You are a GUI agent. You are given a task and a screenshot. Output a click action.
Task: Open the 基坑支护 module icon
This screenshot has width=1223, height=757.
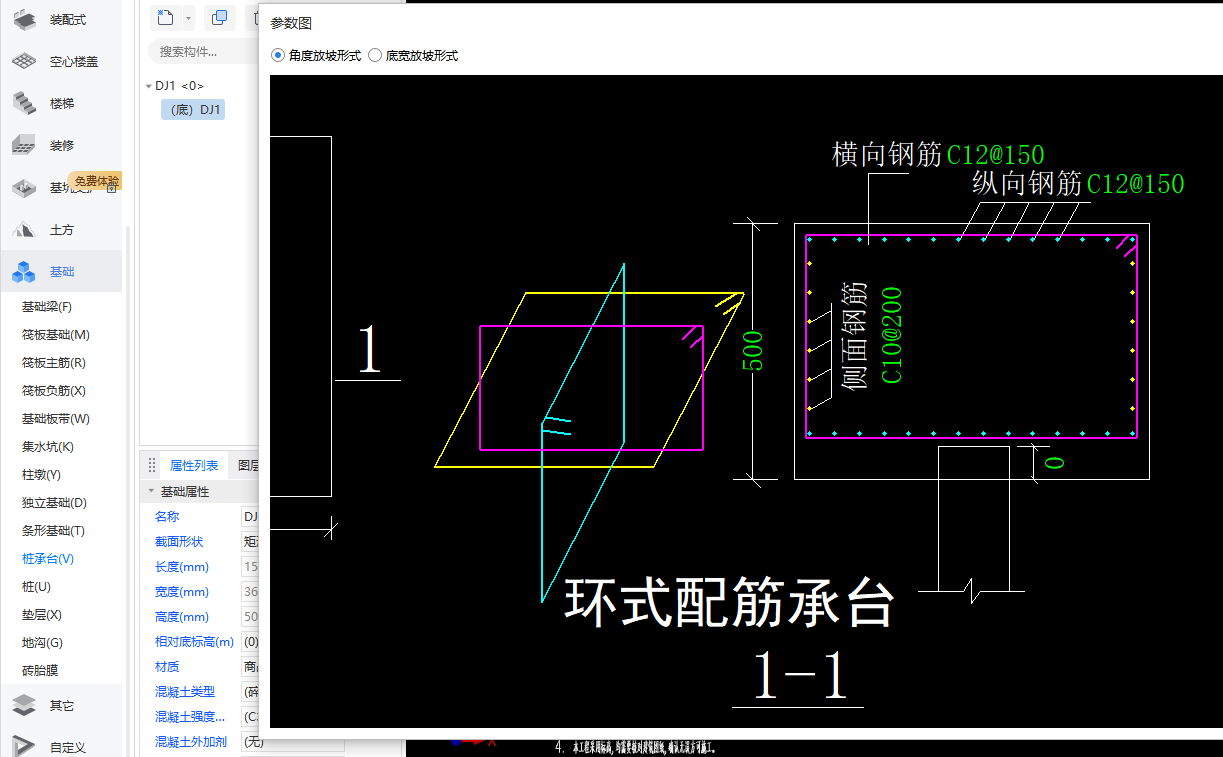pyautogui.click(x=24, y=187)
